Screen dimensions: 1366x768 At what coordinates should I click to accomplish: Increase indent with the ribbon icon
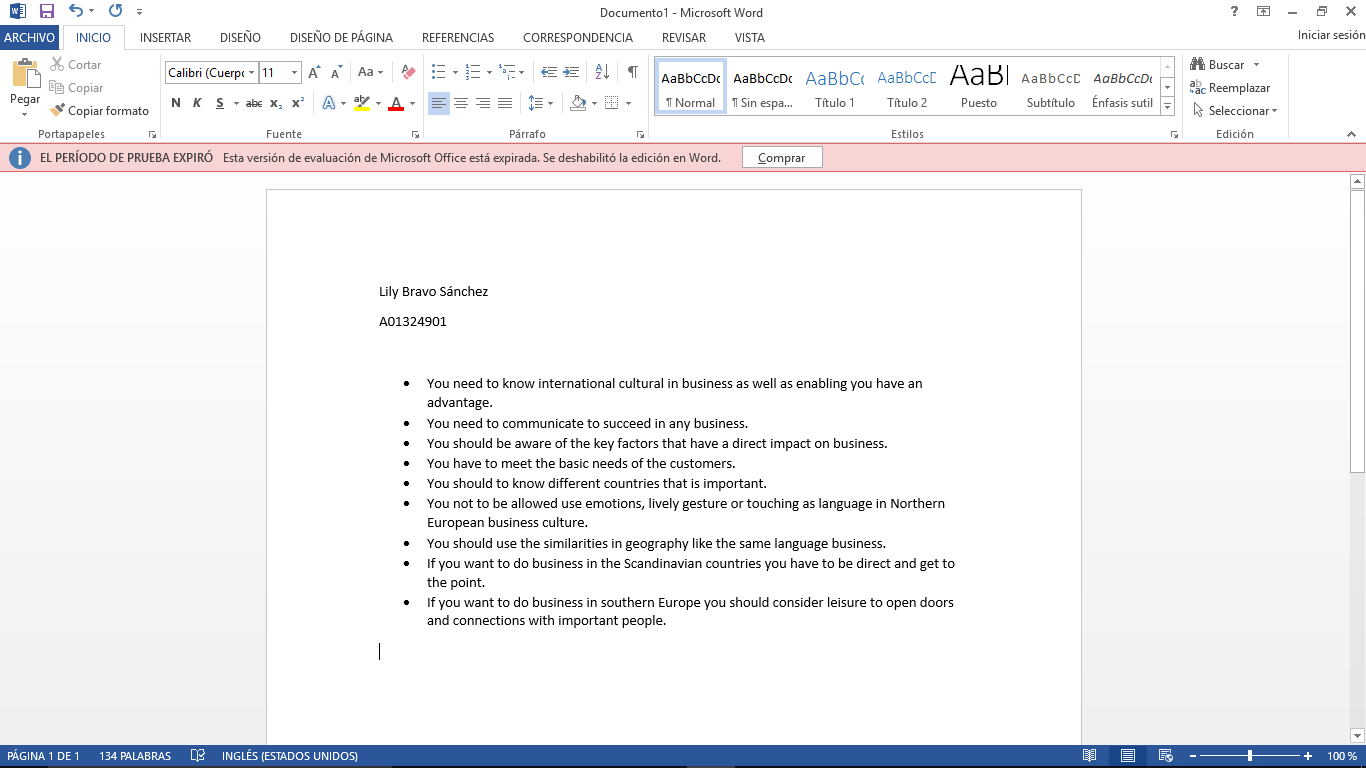click(x=571, y=72)
